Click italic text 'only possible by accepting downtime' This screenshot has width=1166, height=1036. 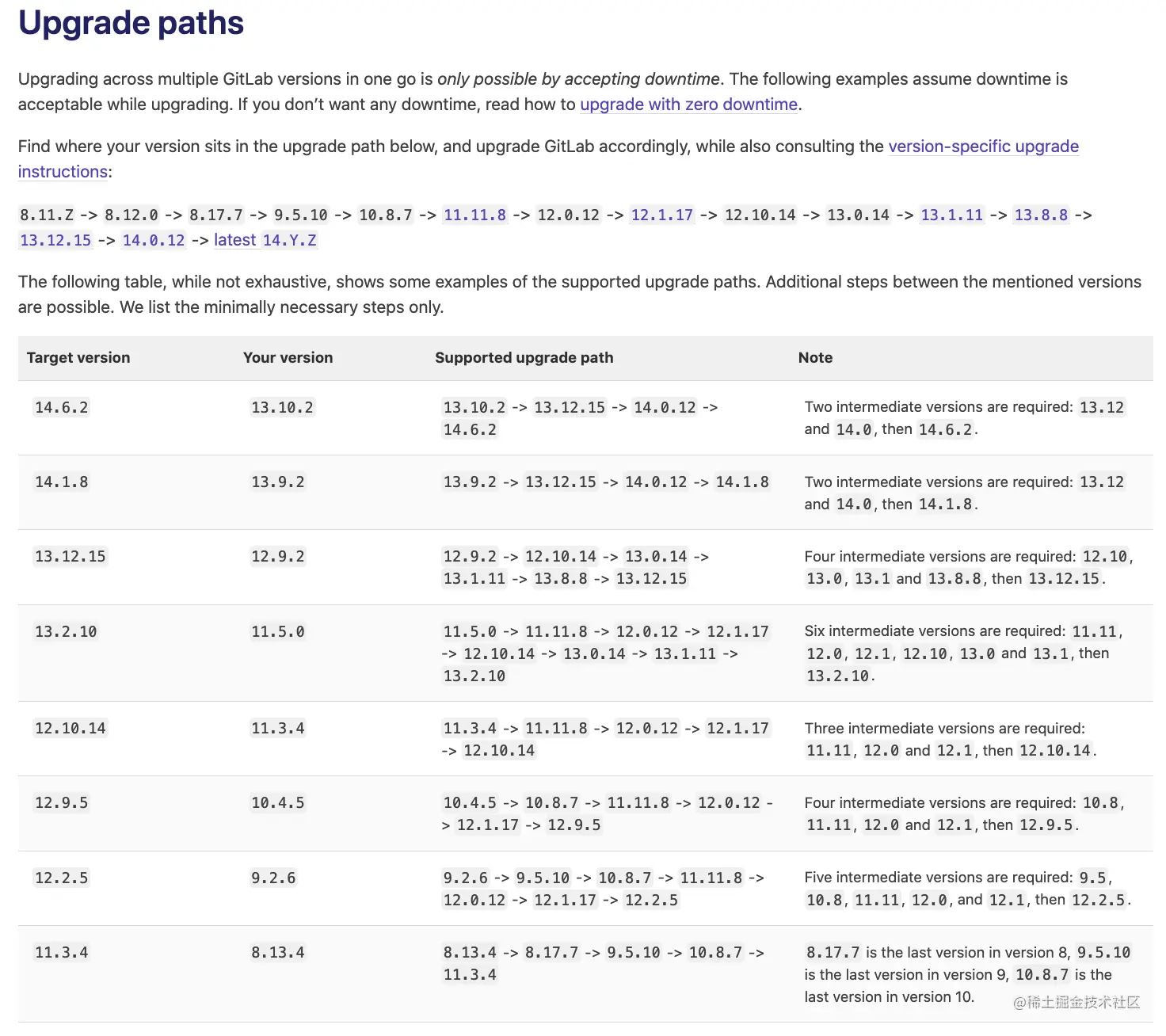pyautogui.click(x=578, y=79)
